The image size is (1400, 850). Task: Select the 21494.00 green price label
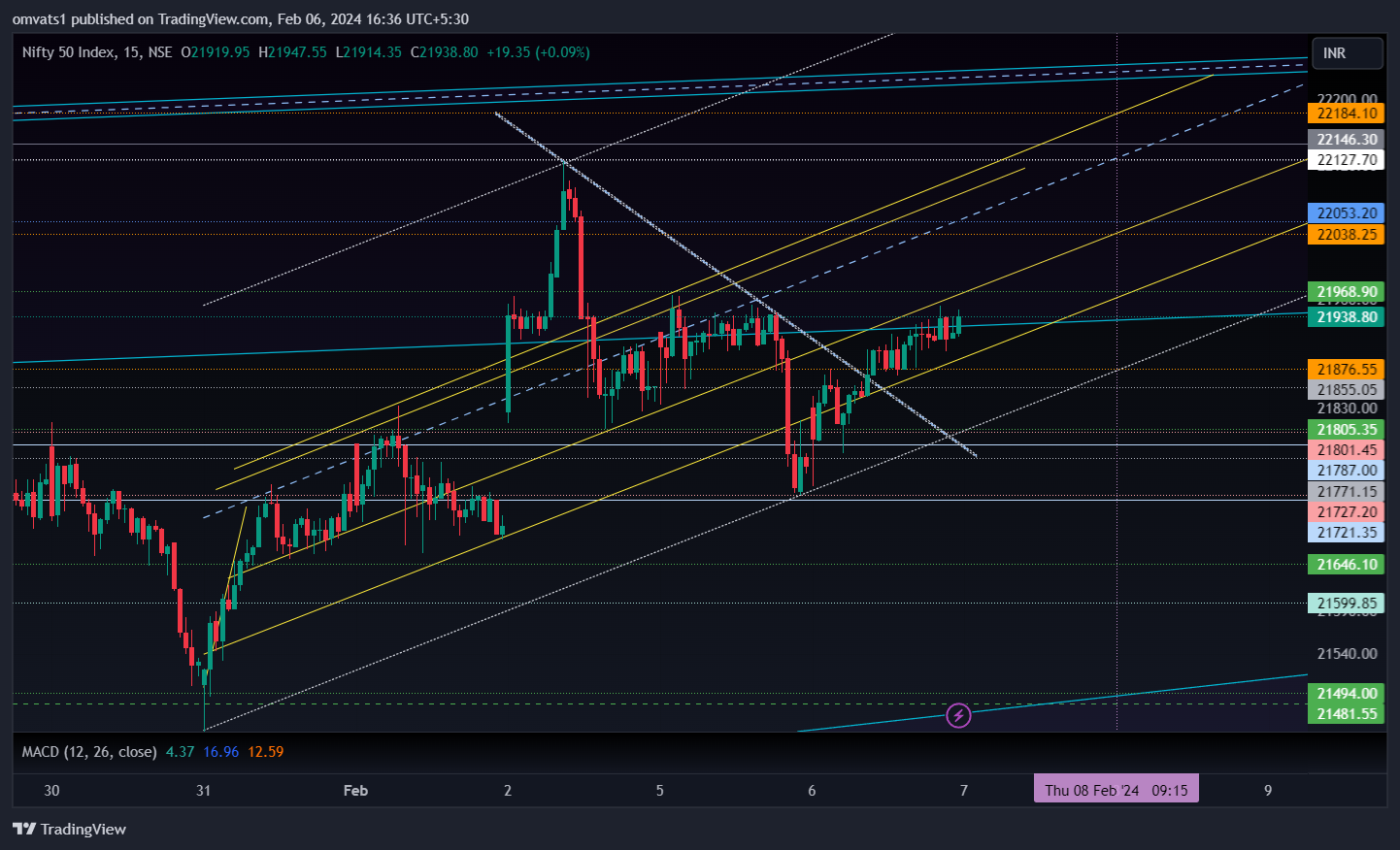point(1346,694)
